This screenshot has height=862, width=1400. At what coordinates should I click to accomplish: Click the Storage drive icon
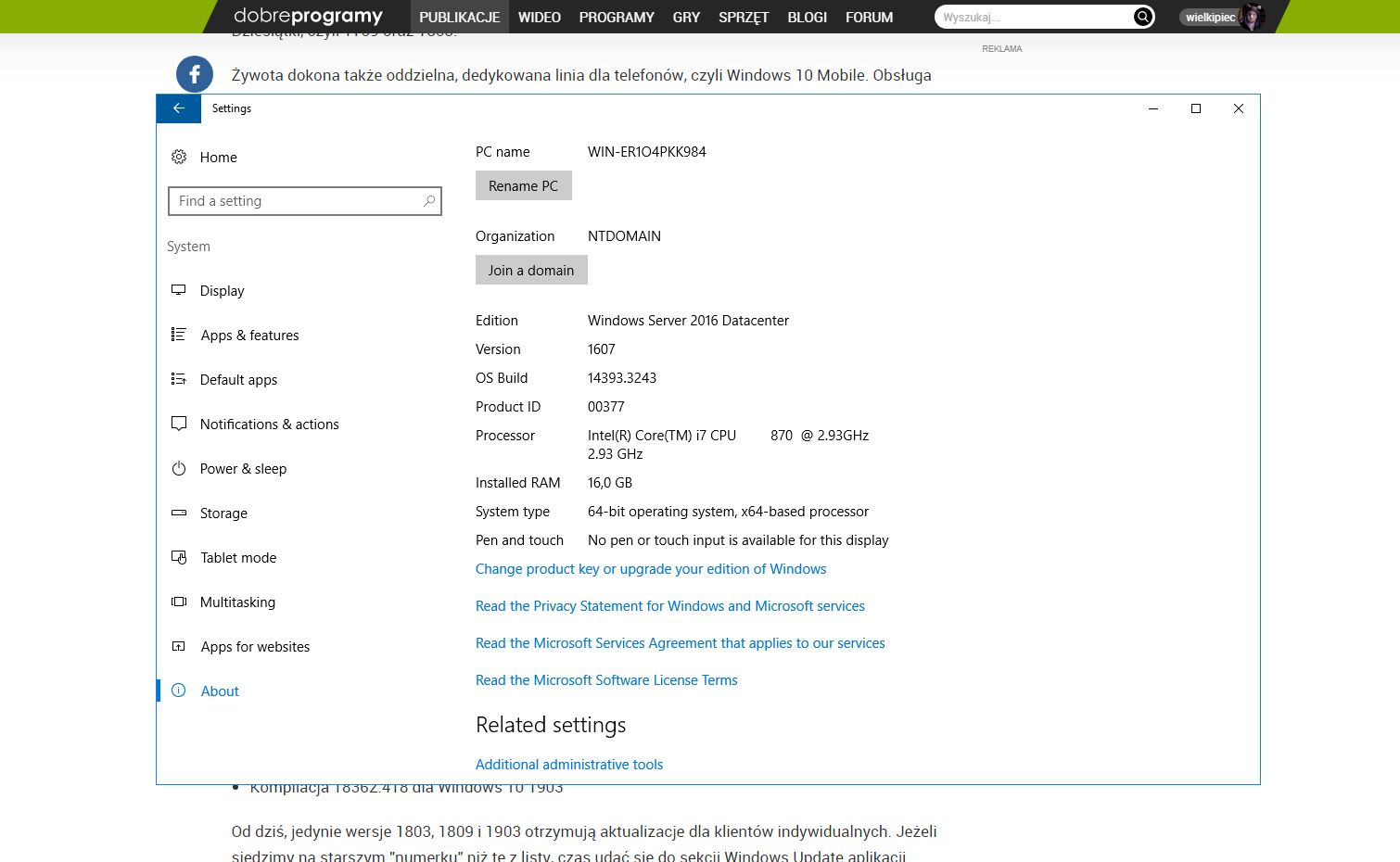pos(179,513)
